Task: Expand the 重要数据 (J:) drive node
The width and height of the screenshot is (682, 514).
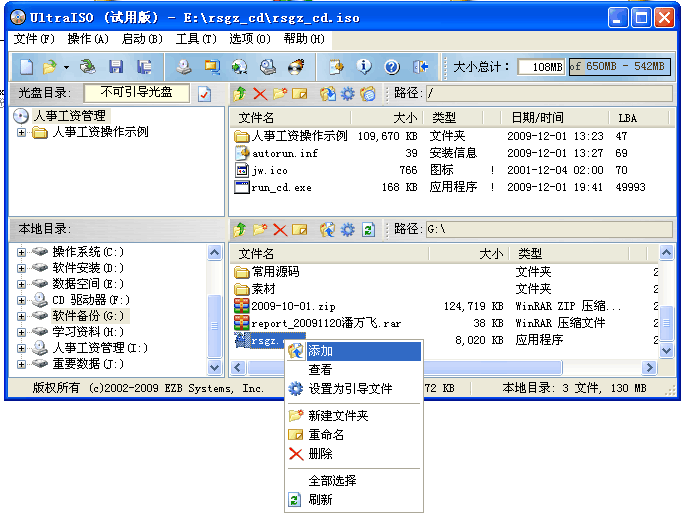Action: pyautogui.click(x=21, y=364)
